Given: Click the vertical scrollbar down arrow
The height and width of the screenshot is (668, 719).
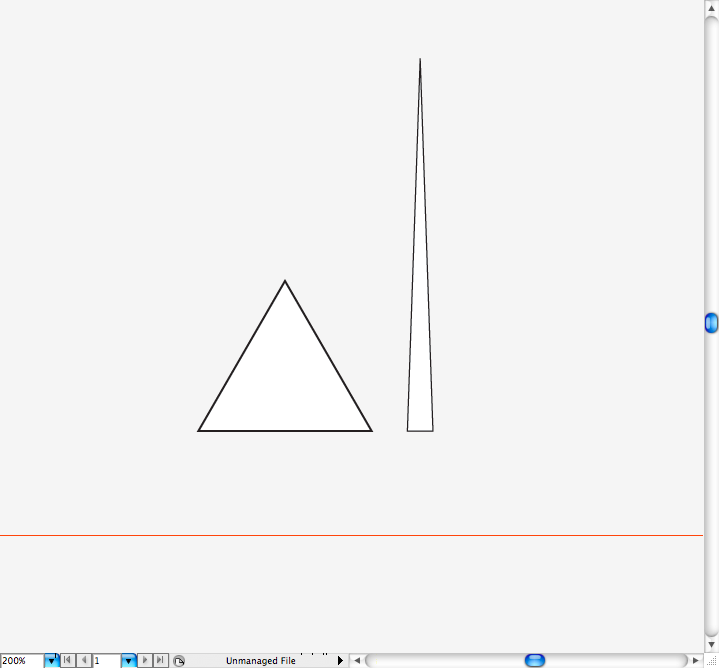Looking at the screenshot, I should pos(711,645).
